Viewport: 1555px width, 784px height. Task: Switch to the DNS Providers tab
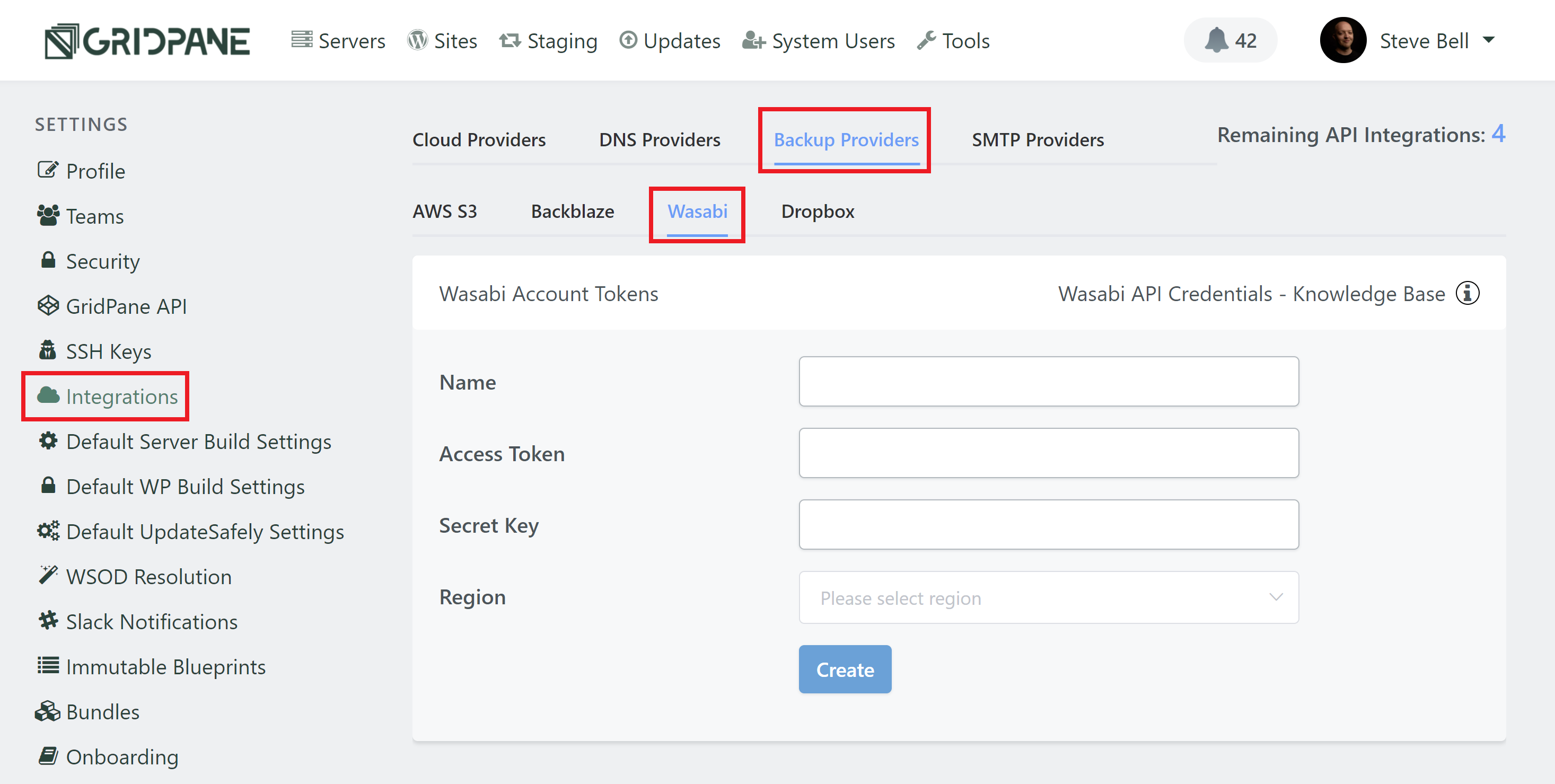click(x=659, y=139)
